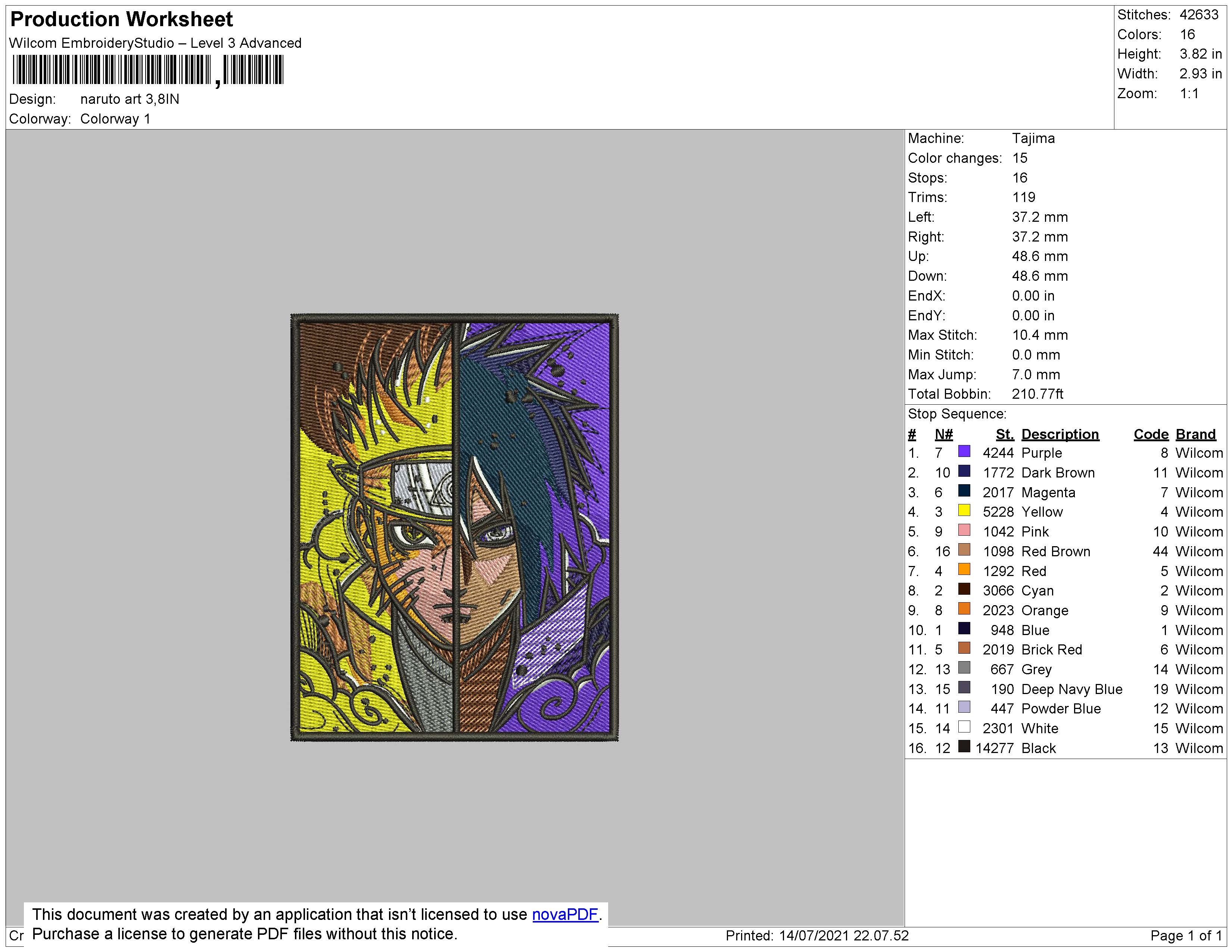Click the Grey thread color swatch
The image size is (1232, 952).
coord(965,668)
